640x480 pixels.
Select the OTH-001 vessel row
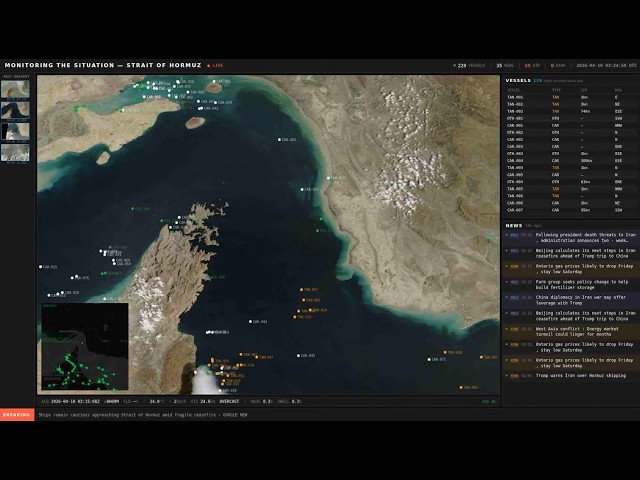click(571, 118)
